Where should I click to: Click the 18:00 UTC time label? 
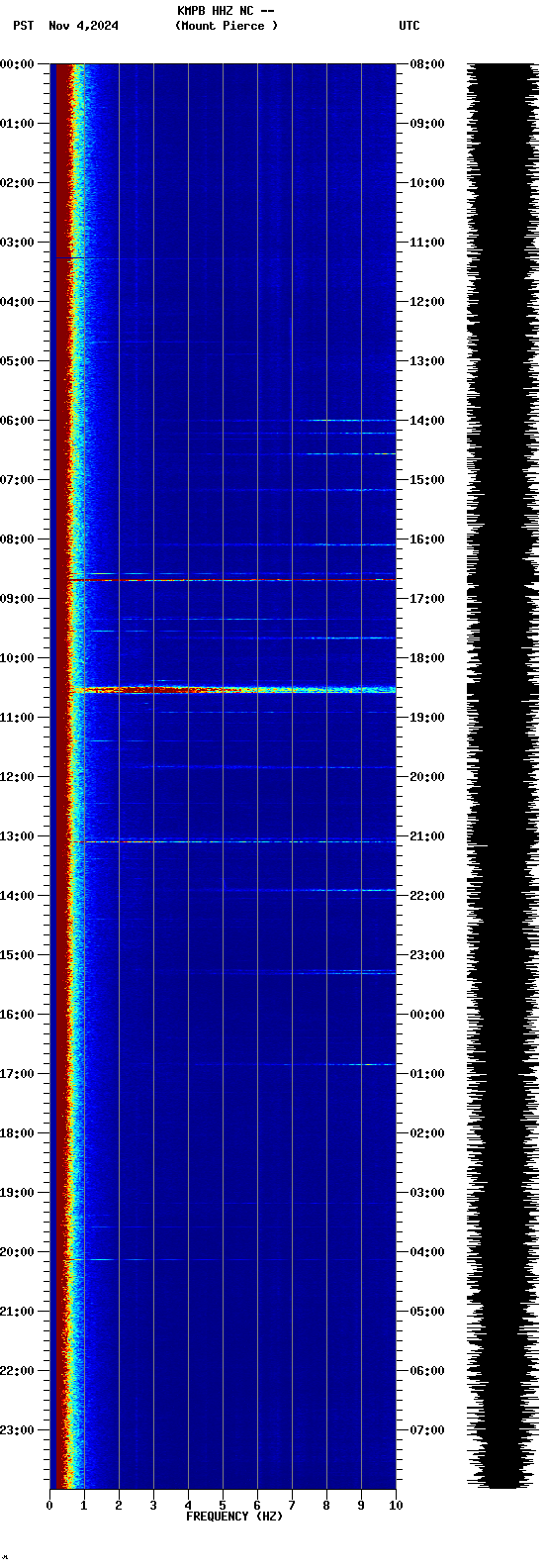(427, 658)
